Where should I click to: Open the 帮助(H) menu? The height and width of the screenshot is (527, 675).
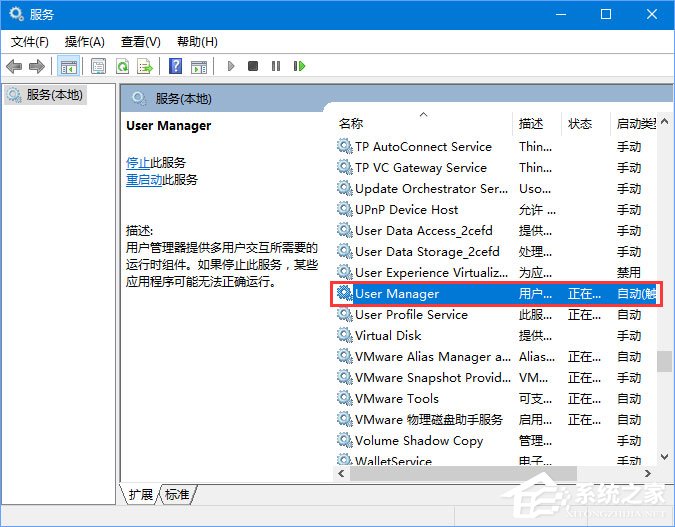197,42
